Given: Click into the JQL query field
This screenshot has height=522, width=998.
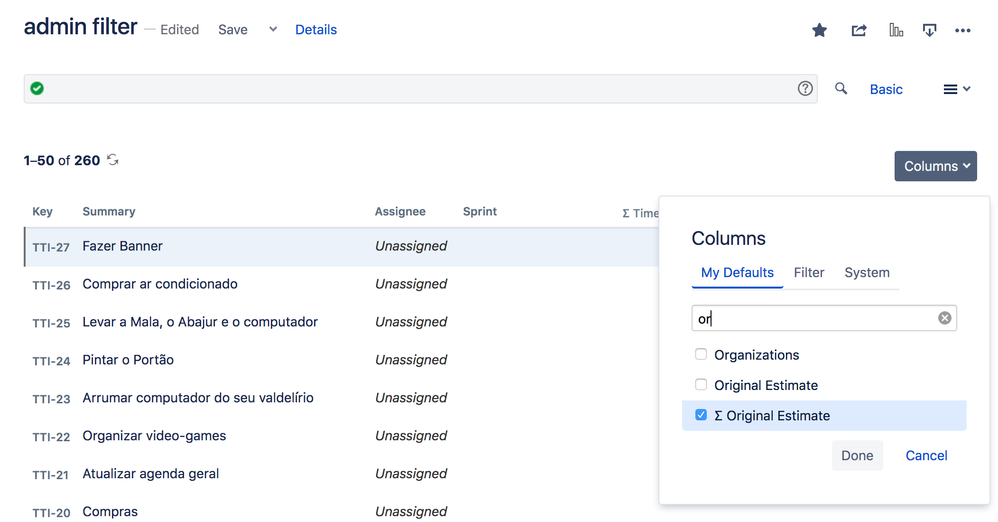Looking at the screenshot, I should pos(420,88).
